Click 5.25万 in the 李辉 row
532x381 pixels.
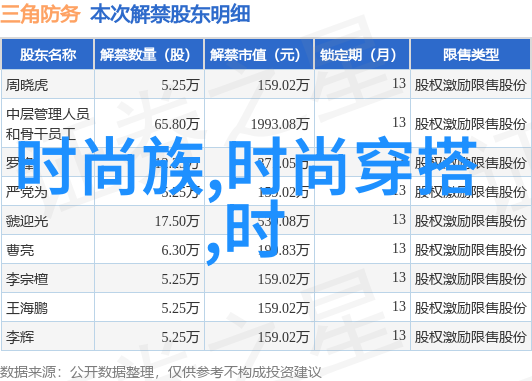[x=180, y=337]
